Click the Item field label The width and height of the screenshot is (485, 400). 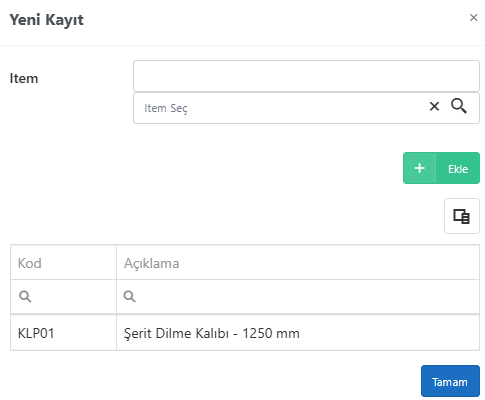tap(24, 79)
